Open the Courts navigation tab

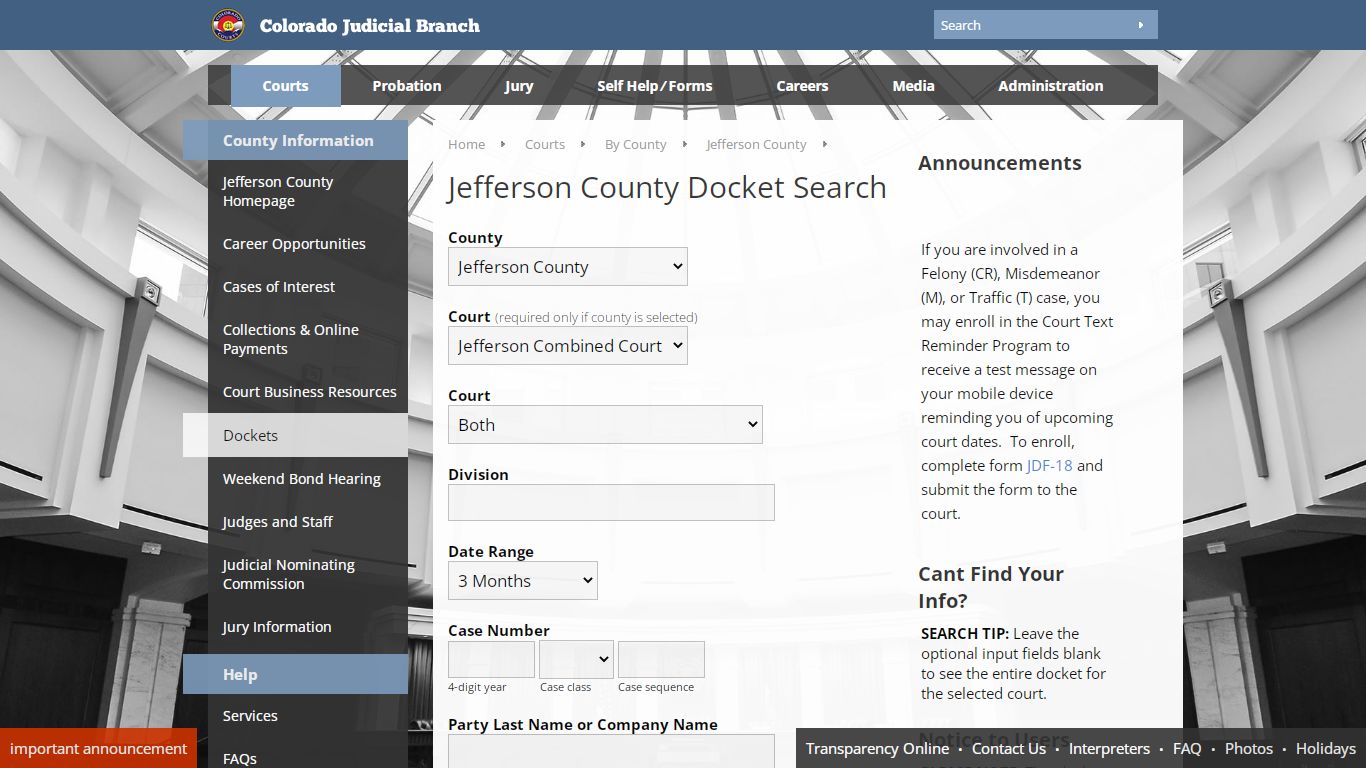285,86
